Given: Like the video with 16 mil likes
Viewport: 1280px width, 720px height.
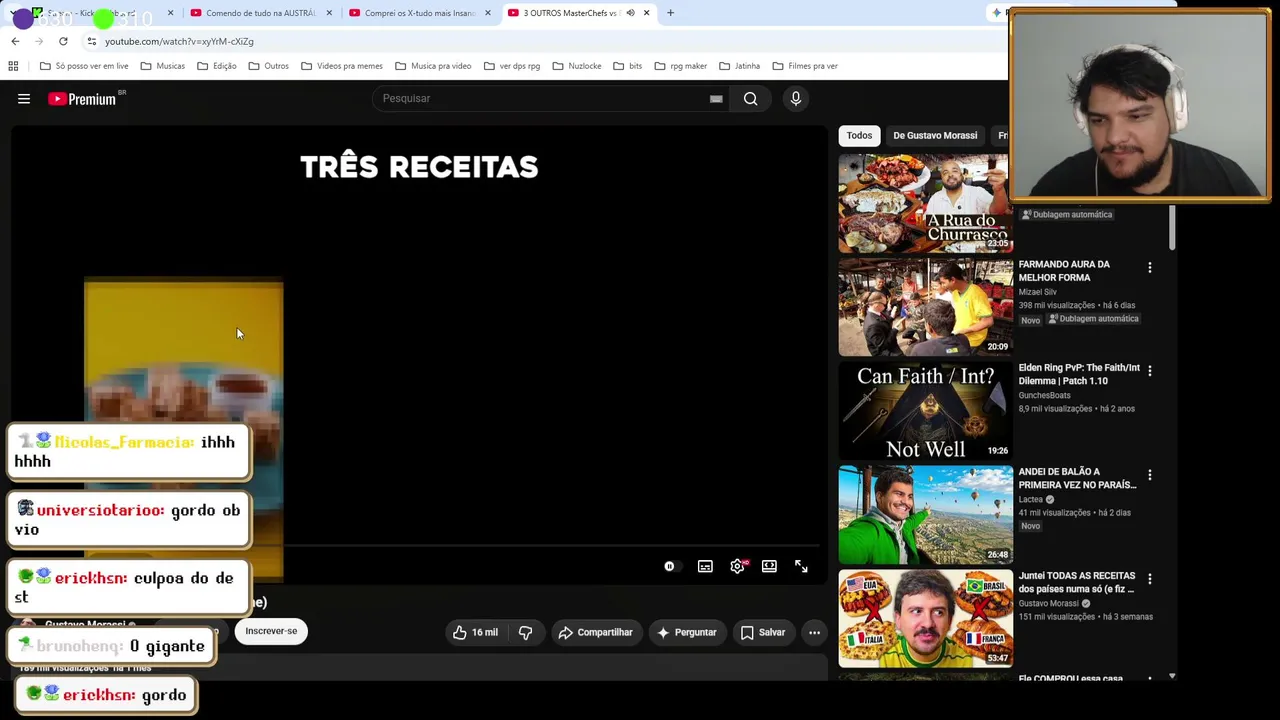Looking at the screenshot, I should (x=475, y=632).
